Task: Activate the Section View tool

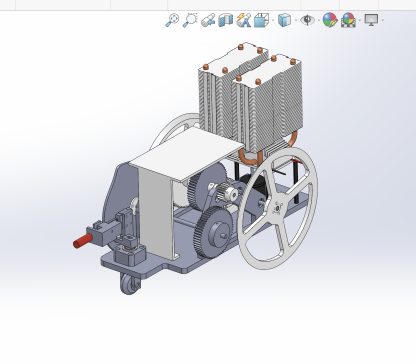Action: [x=226, y=20]
